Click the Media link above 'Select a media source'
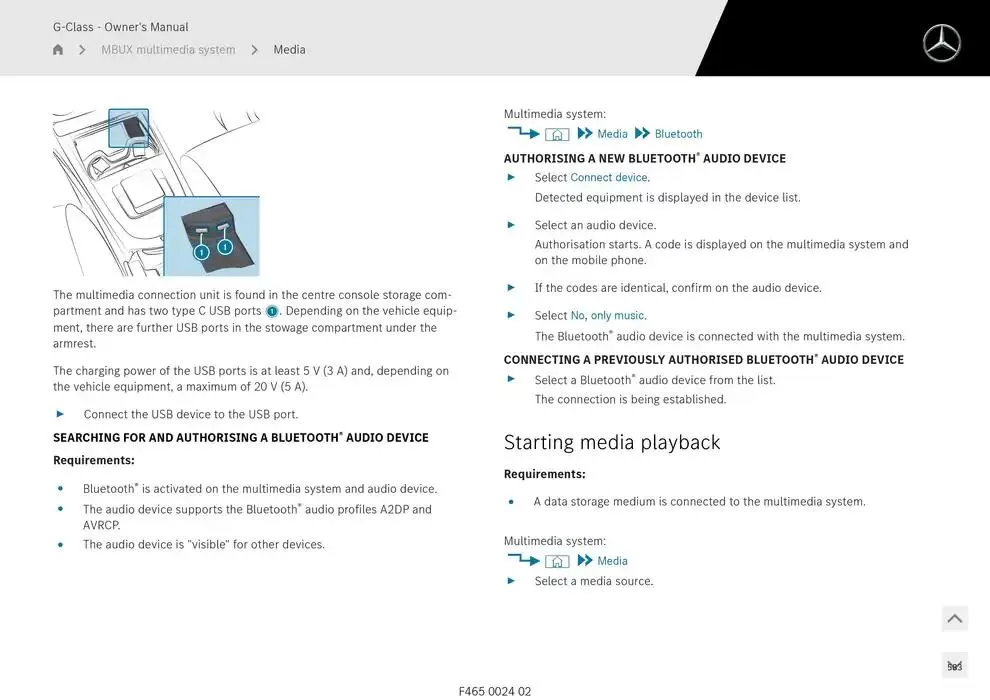This screenshot has width=990, height=700. click(x=612, y=561)
